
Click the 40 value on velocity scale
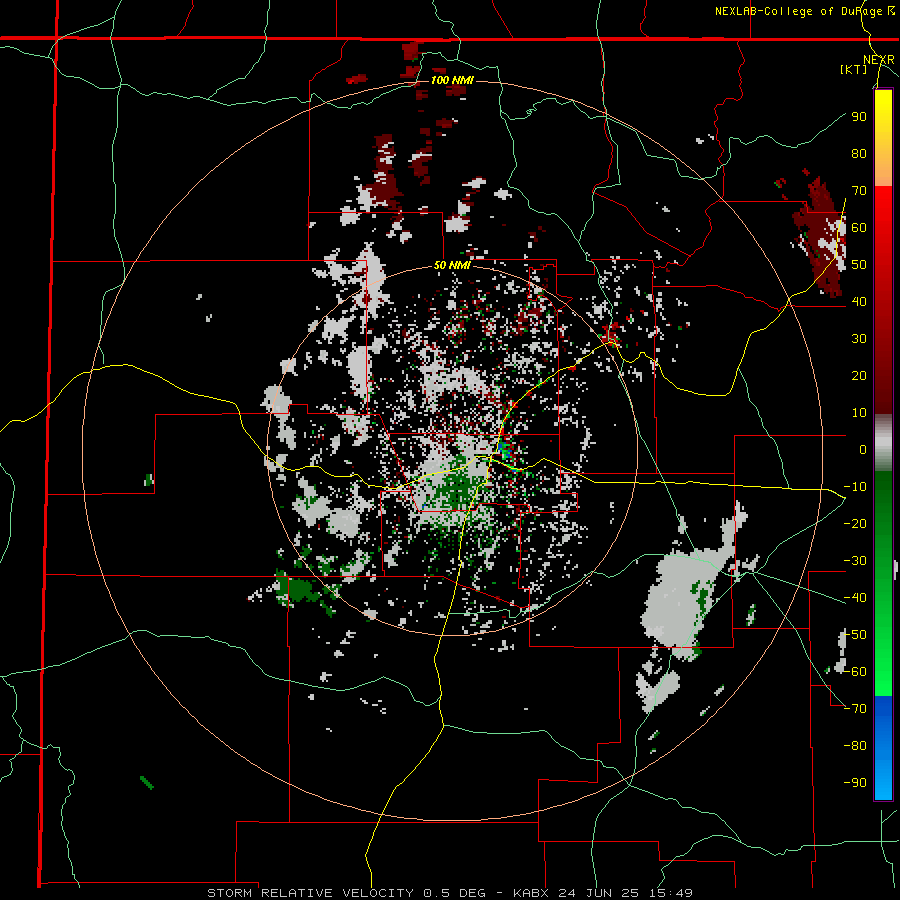859,301
